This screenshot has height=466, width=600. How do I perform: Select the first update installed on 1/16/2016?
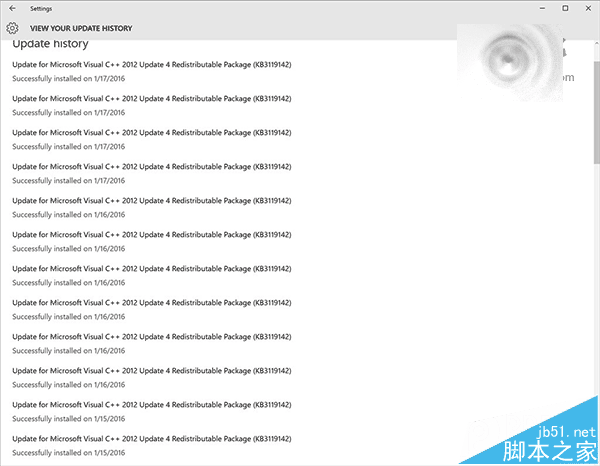coord(152,207)
